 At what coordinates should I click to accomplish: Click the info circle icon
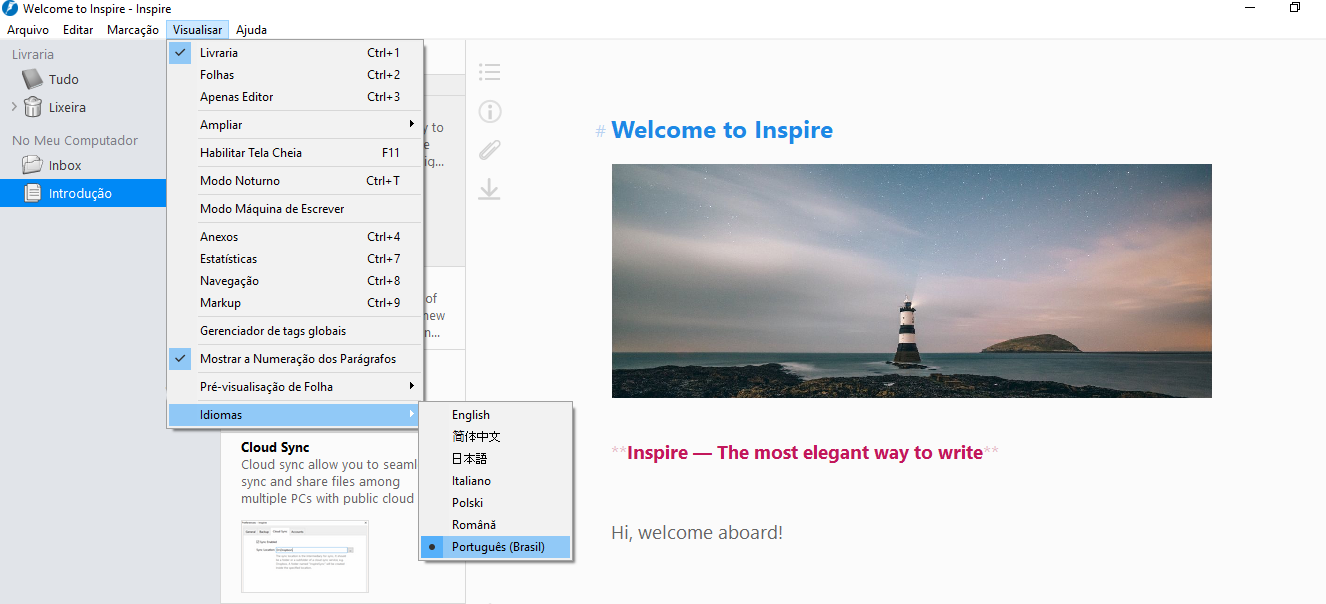click(489, 111)
